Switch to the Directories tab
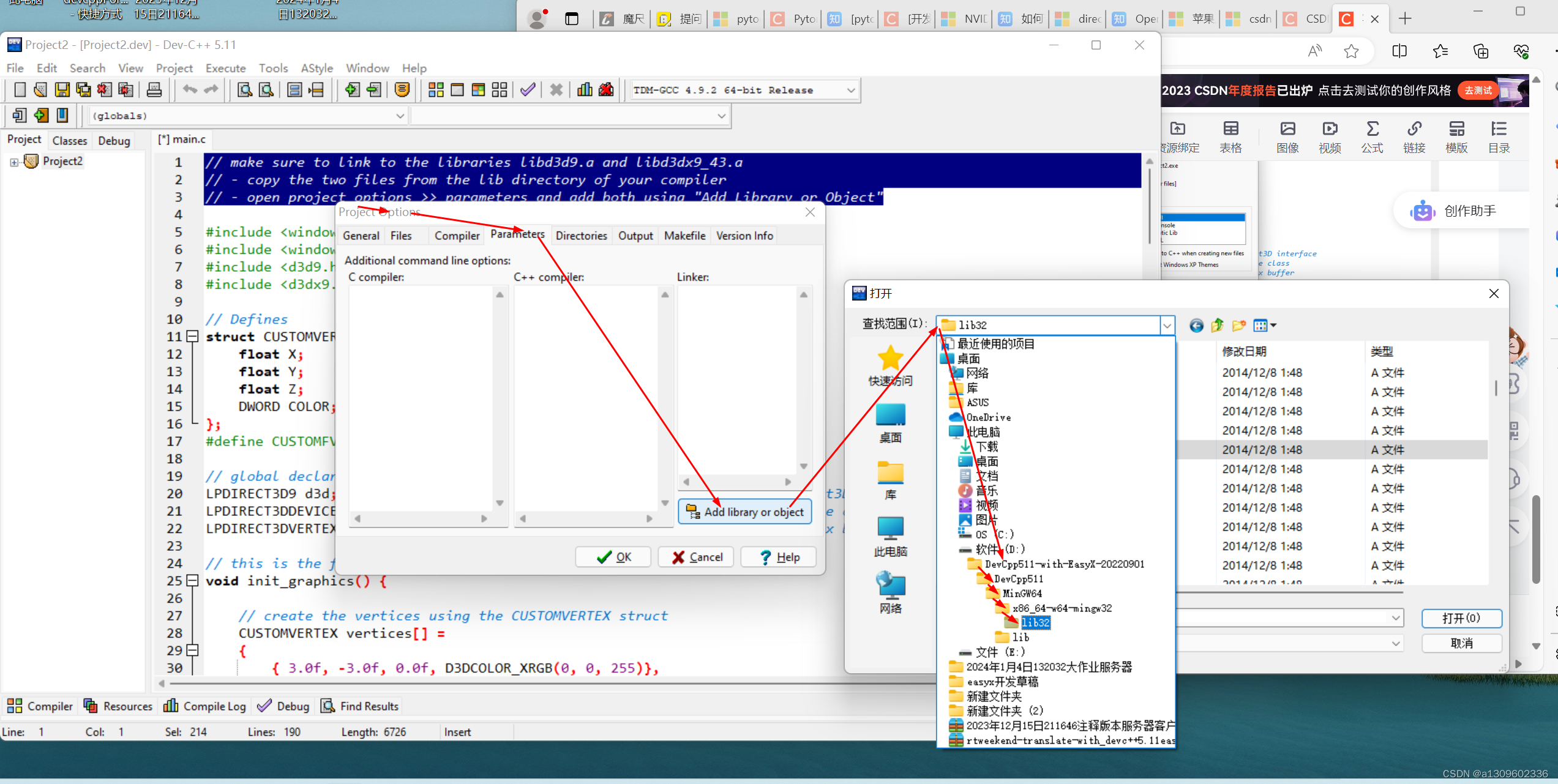Image resolution: width=1558 pixels, height=784 pixels. click(581, 236)
